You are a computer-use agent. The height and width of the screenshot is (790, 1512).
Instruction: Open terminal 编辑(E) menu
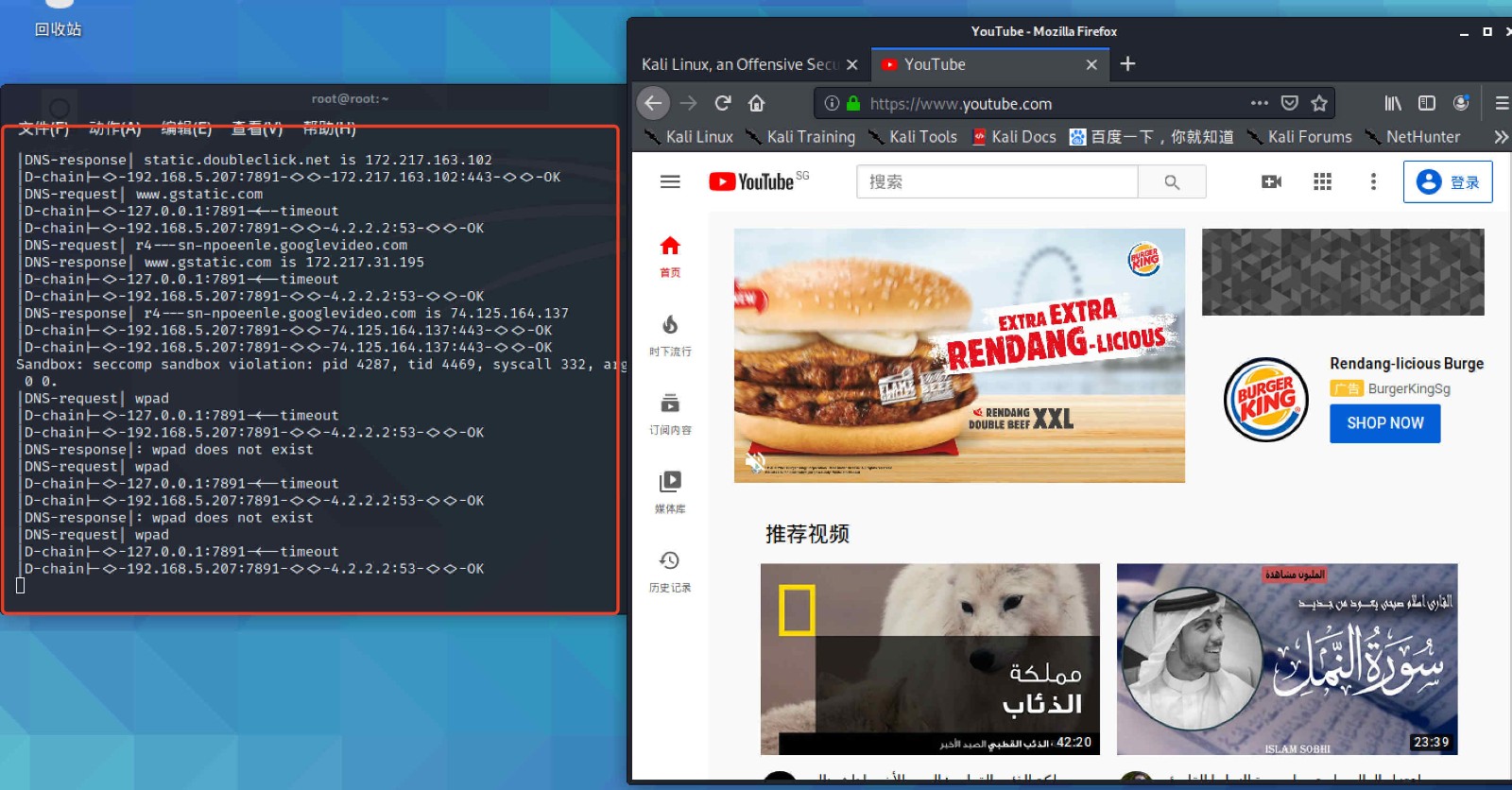click(186, 129)
